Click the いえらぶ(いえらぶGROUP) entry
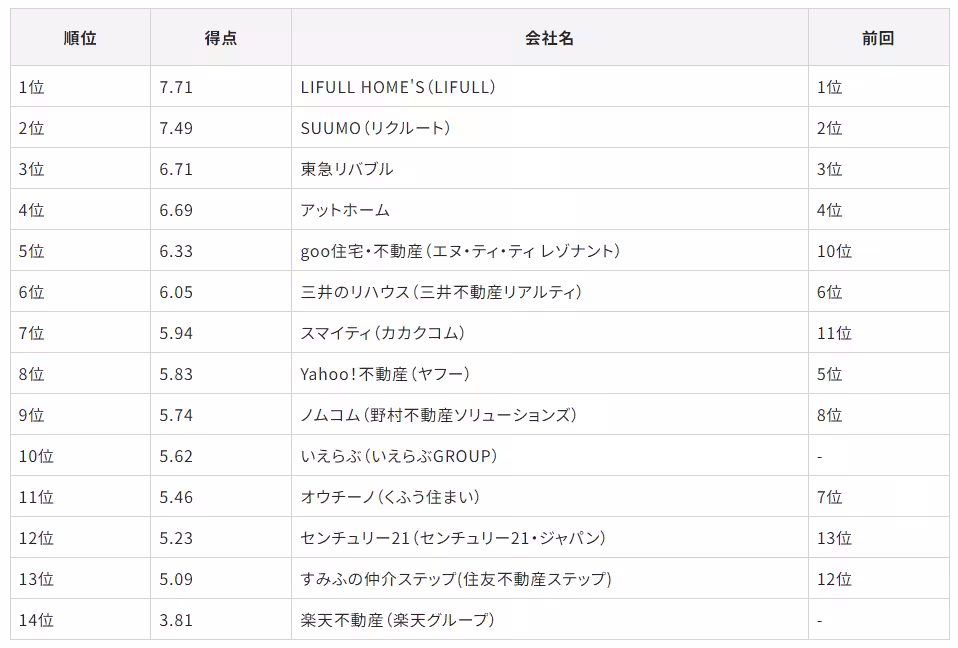 [x=399, y=456]
